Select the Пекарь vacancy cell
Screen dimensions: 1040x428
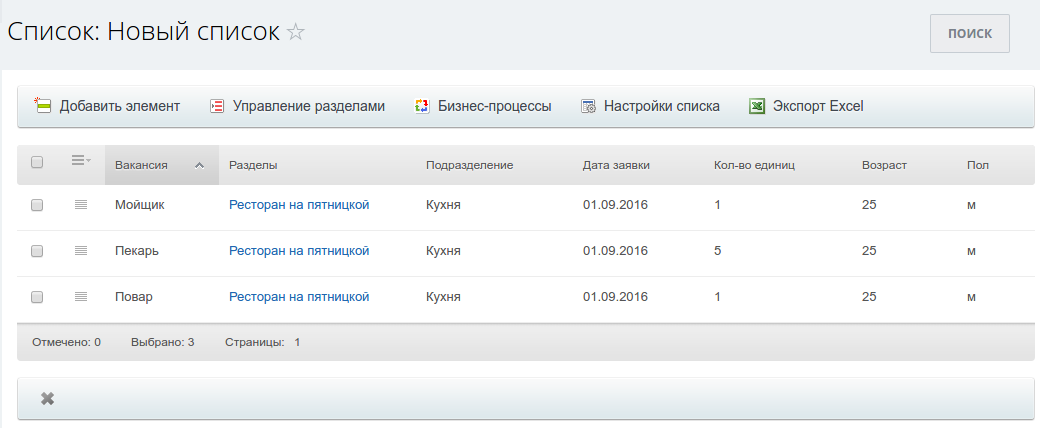[137, 251]
